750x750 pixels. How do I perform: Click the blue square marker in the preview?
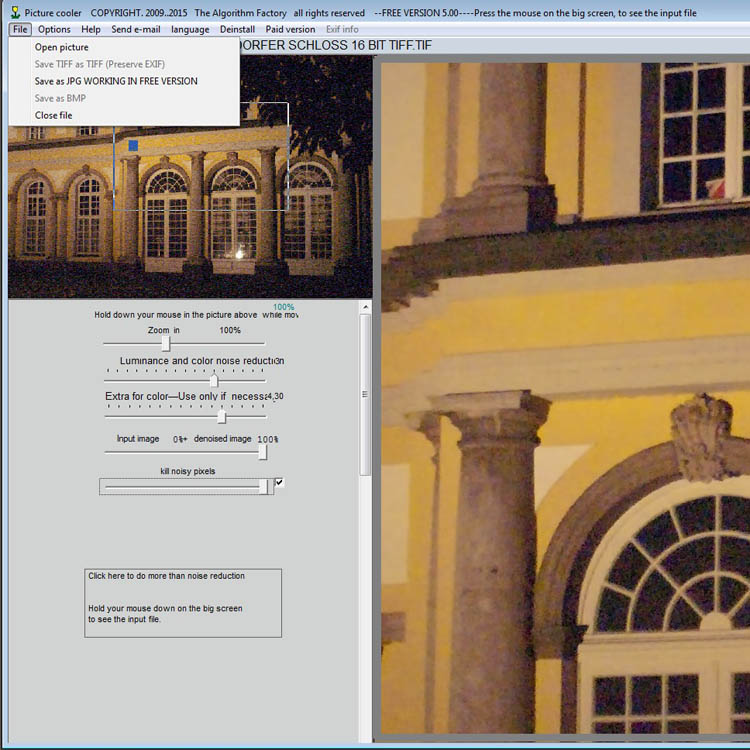pos(133,145)
